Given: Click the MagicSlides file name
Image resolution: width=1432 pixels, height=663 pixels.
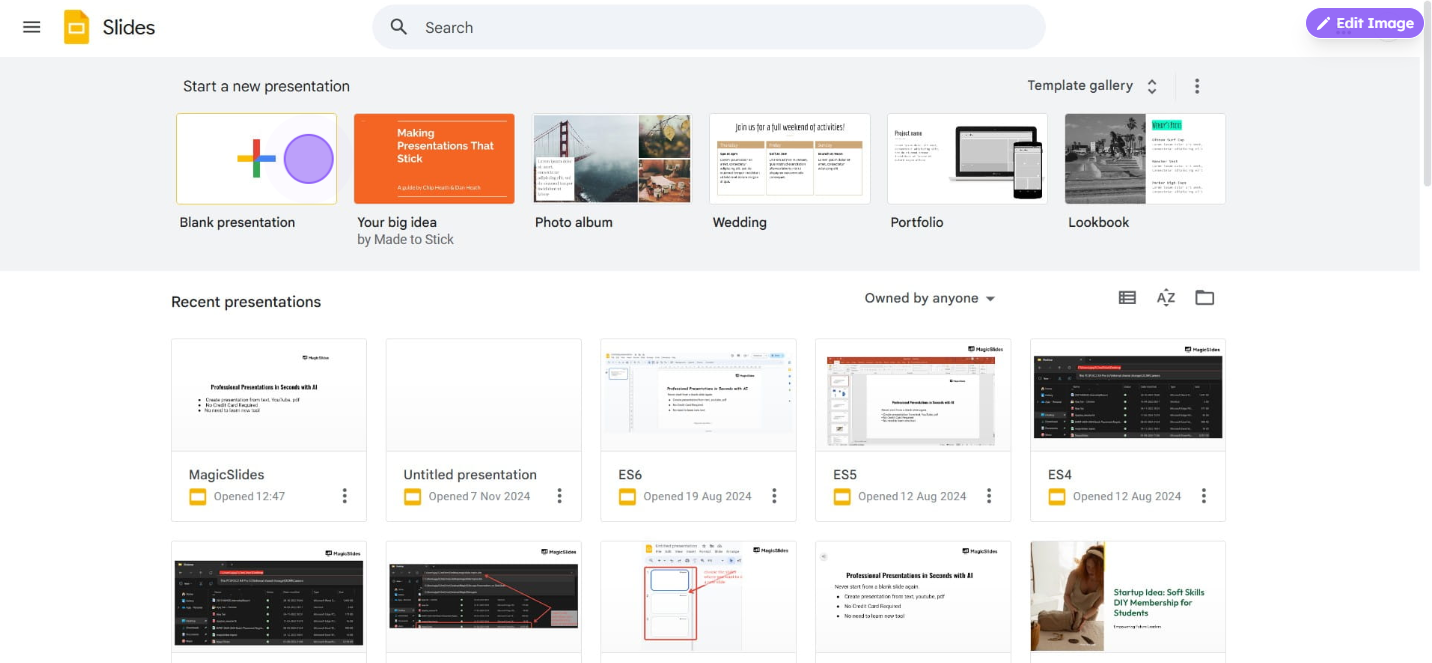Looking at the screenshot, I should 226,474.
